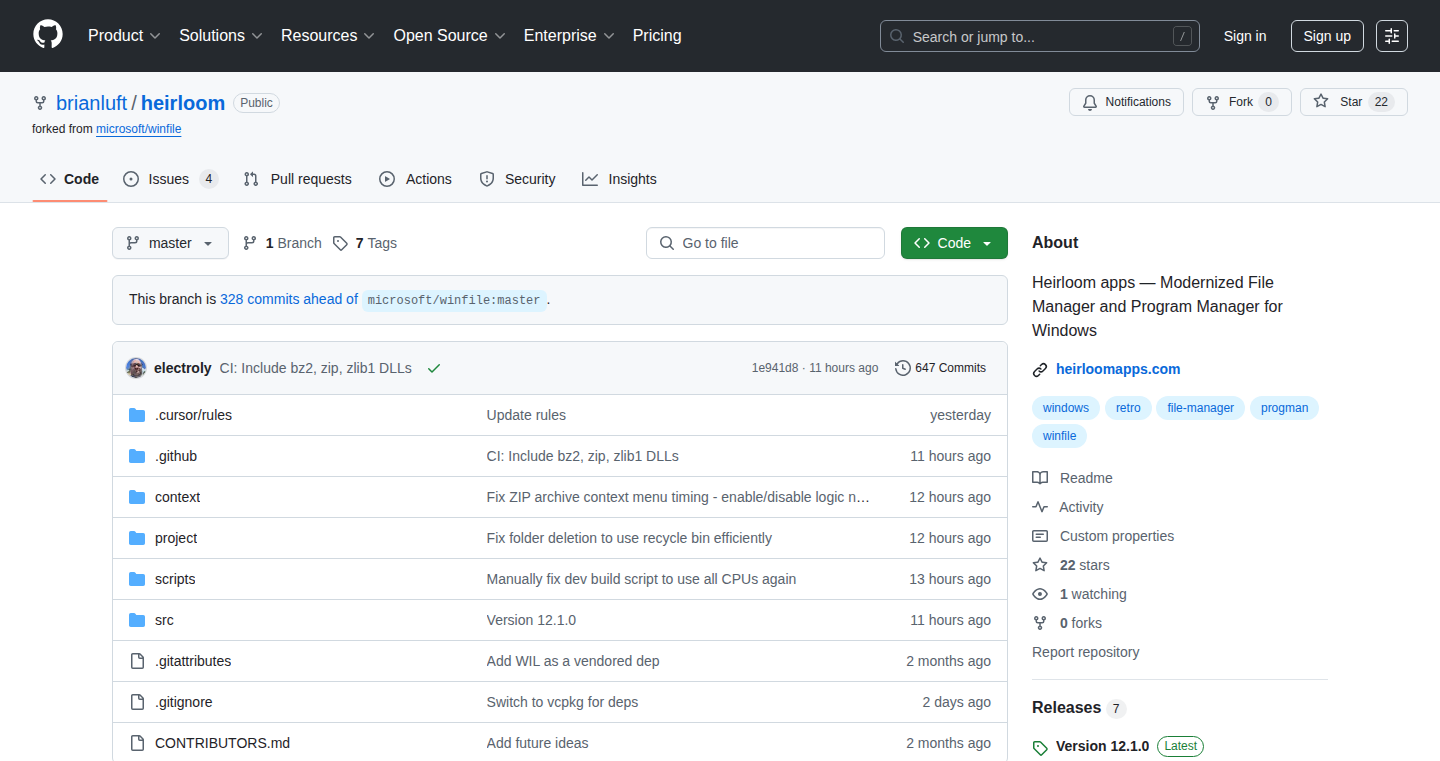Click the folder icon for .cursor/rules
This screenshot has width=1440, height=761.
[x=137, y=415]
